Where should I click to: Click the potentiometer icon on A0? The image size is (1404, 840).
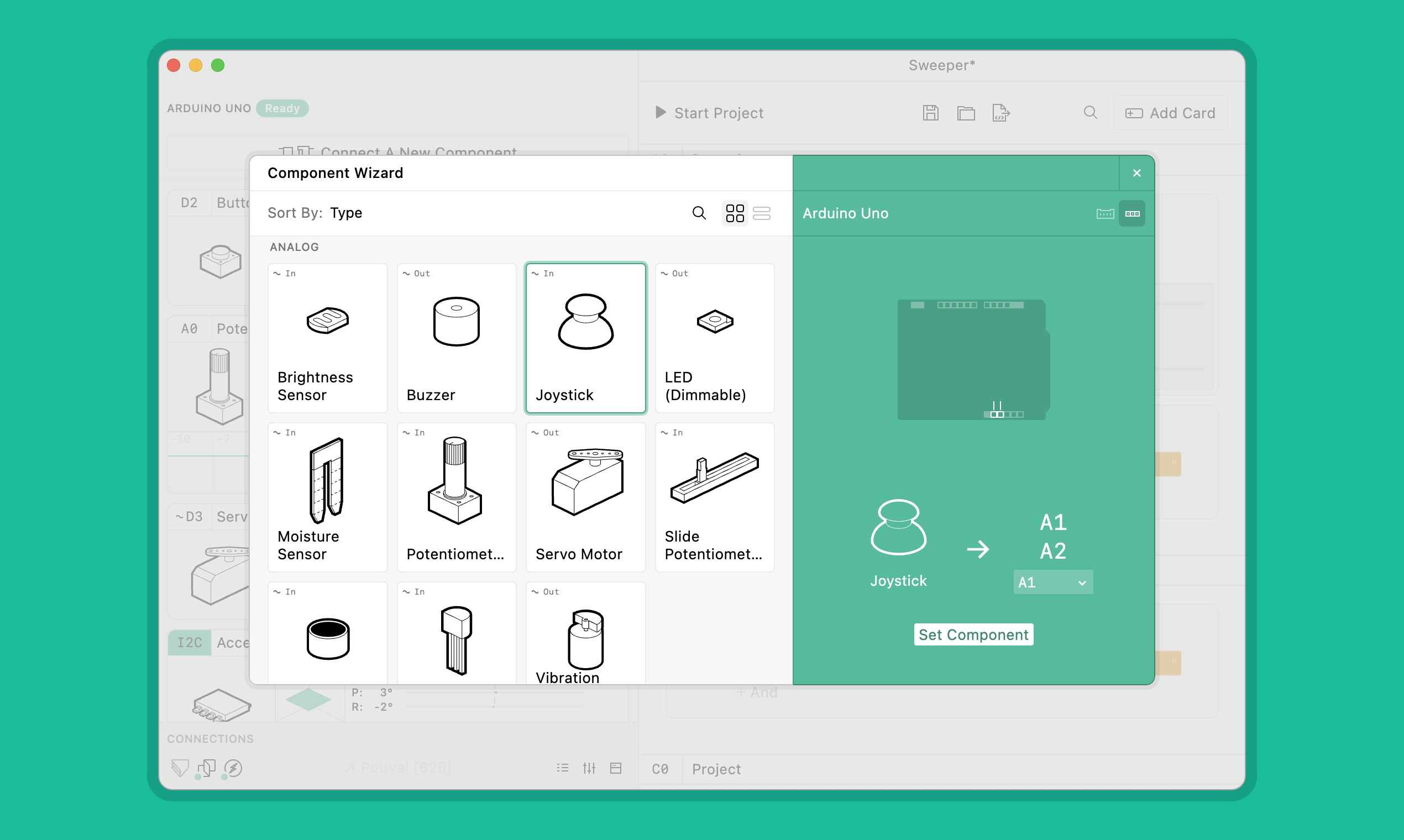coord(219,386)
